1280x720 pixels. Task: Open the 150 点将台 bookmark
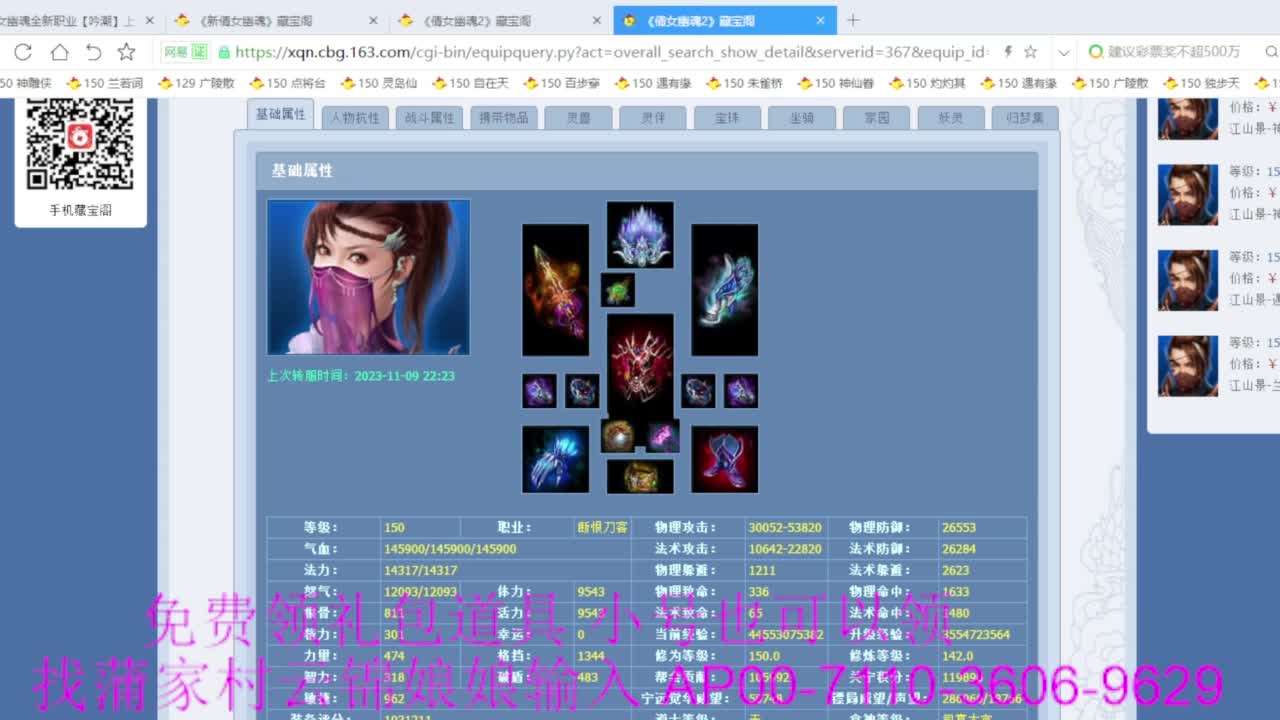(x=288, y=83)
